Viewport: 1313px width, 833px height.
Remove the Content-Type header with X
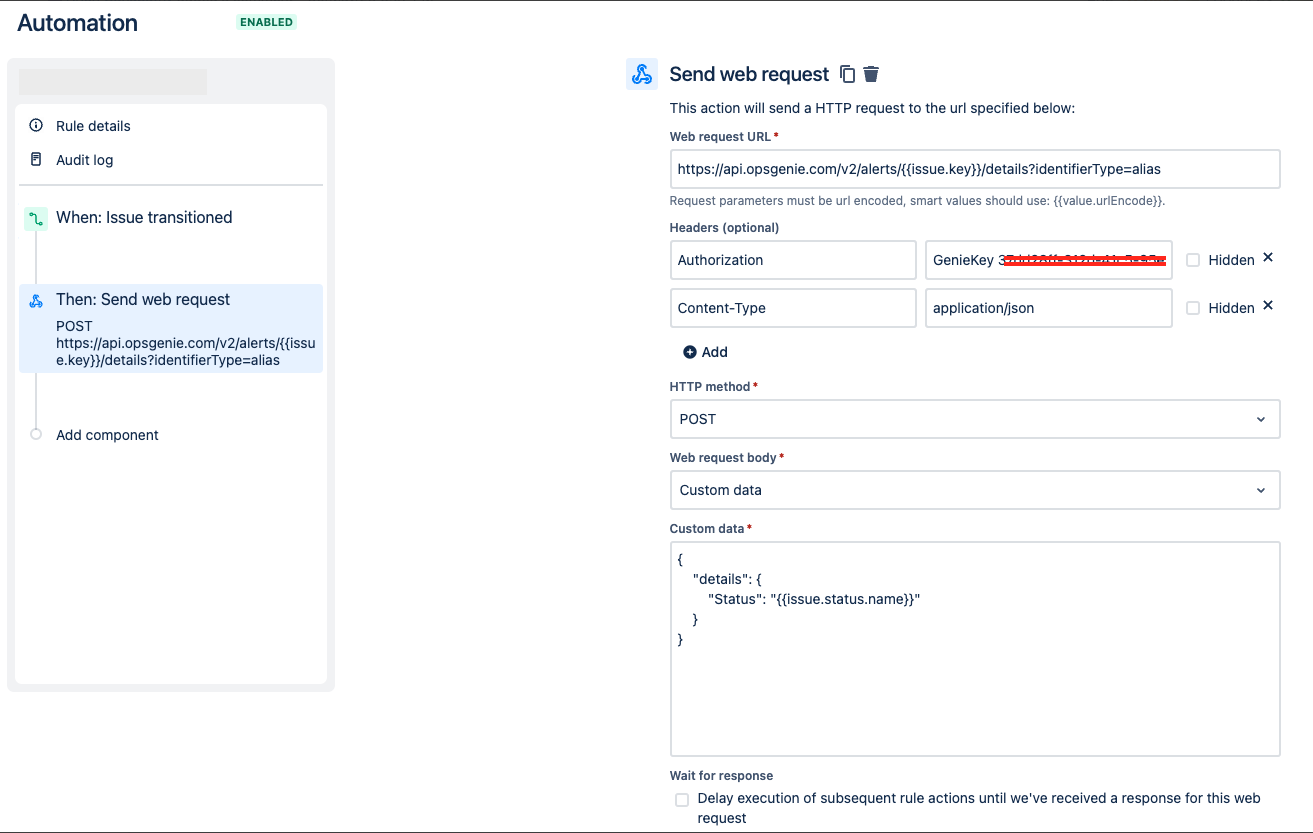click(x=1268, y=306)
